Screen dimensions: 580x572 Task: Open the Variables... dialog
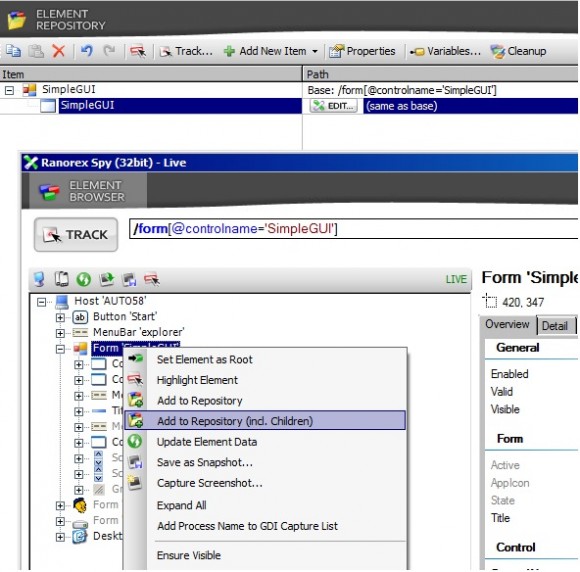coord(445,51)
